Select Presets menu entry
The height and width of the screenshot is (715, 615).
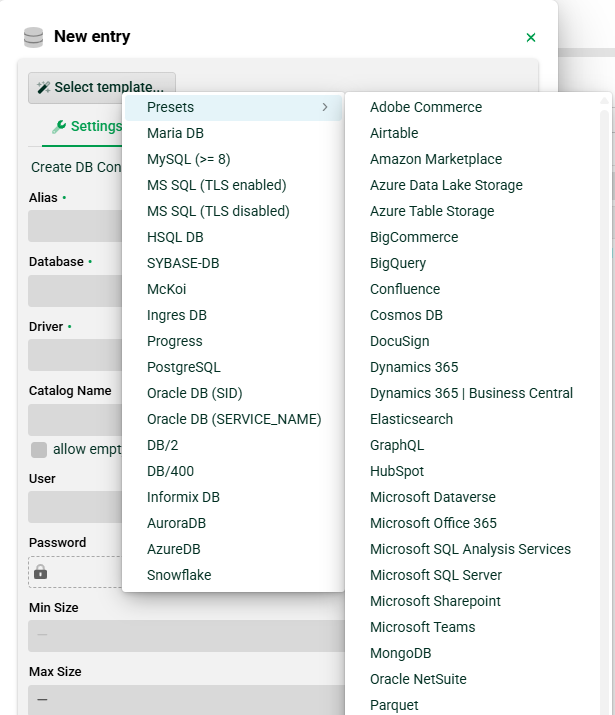pyautogui.click(x=233, y=107)
